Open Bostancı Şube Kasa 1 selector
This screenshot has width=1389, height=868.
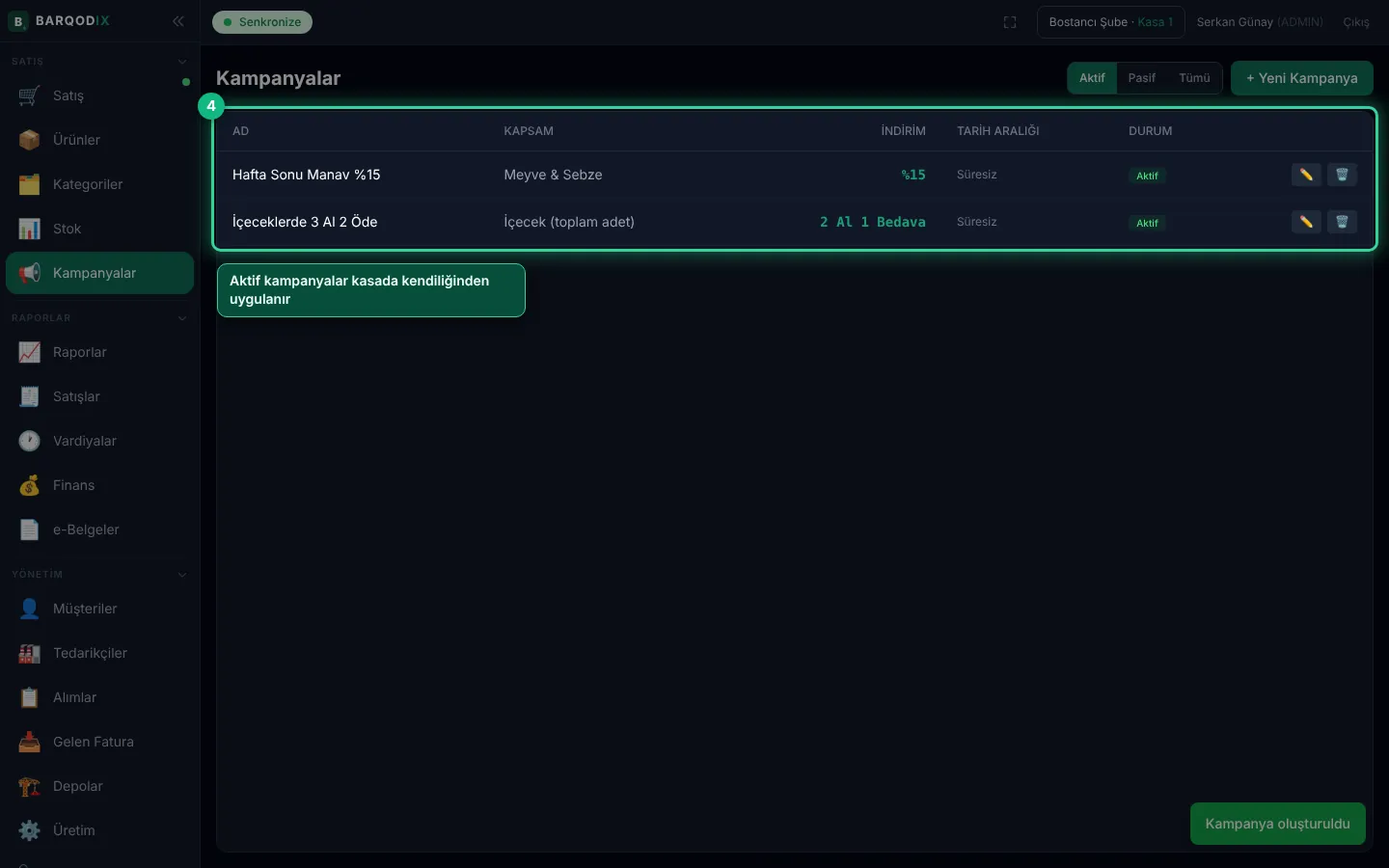click(x=1110, y=22)
